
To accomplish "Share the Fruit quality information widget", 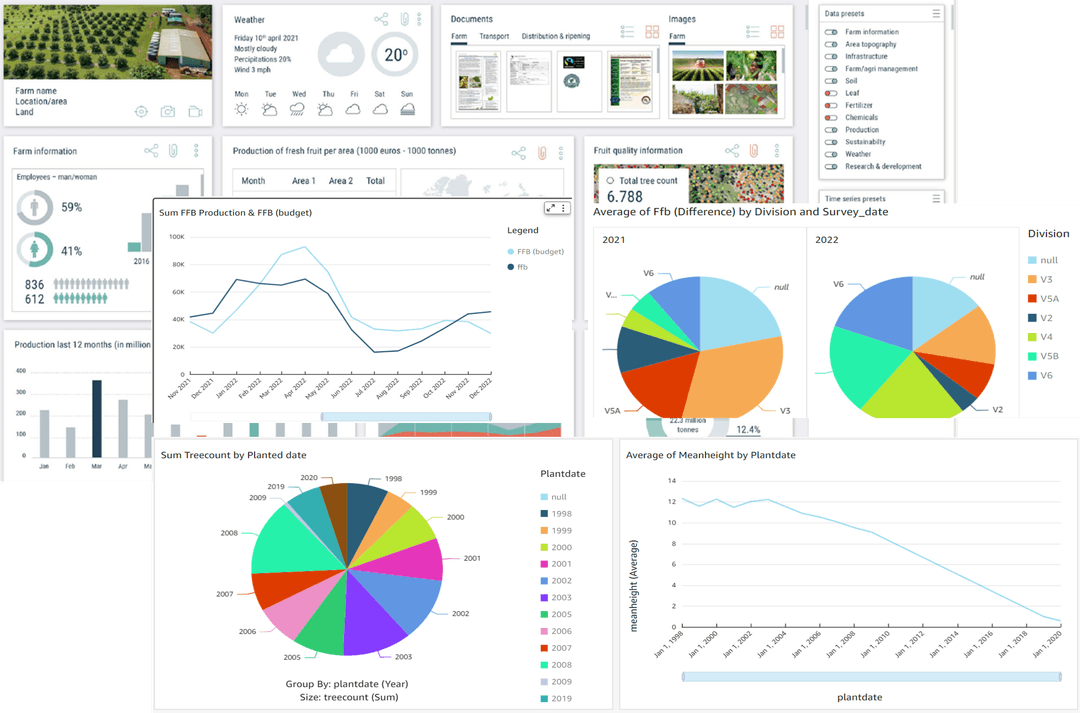I will click(732, 151).
